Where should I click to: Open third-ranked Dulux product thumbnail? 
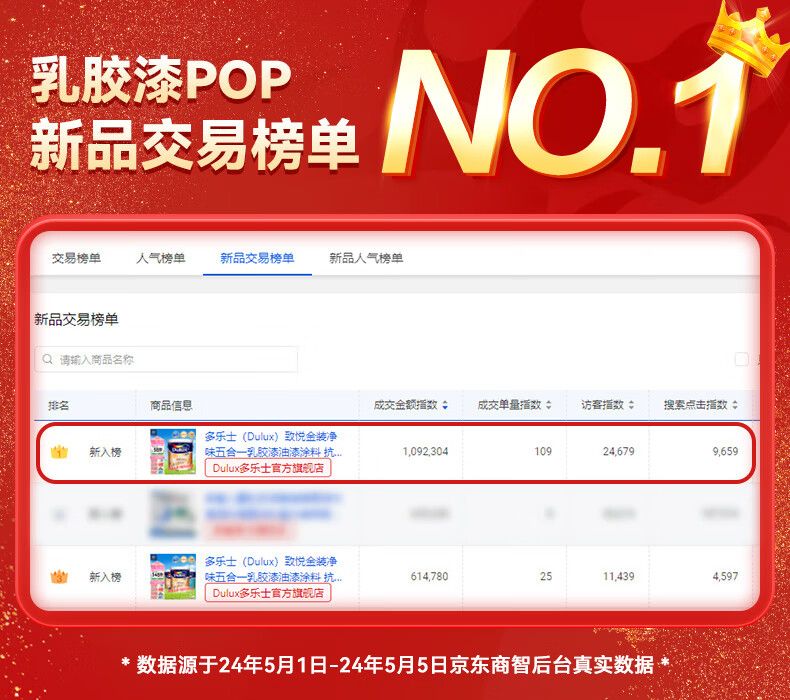pos(173,577)
